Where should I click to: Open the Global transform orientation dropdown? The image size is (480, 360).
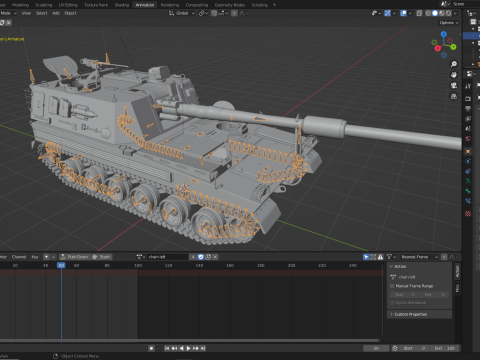(x=182, y=13)
